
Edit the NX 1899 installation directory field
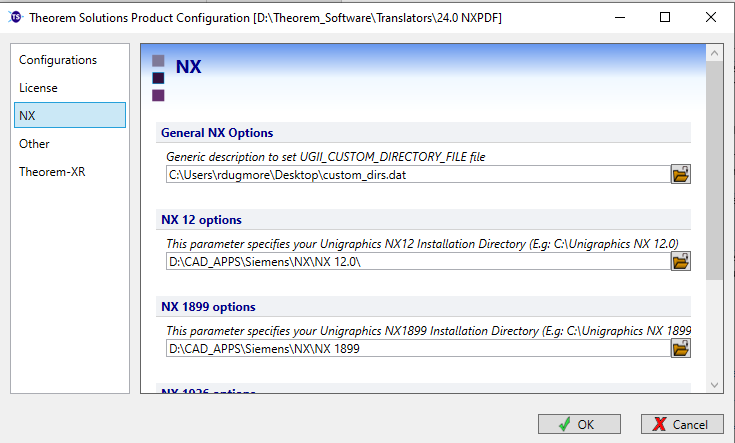click(x=418, y=348)
